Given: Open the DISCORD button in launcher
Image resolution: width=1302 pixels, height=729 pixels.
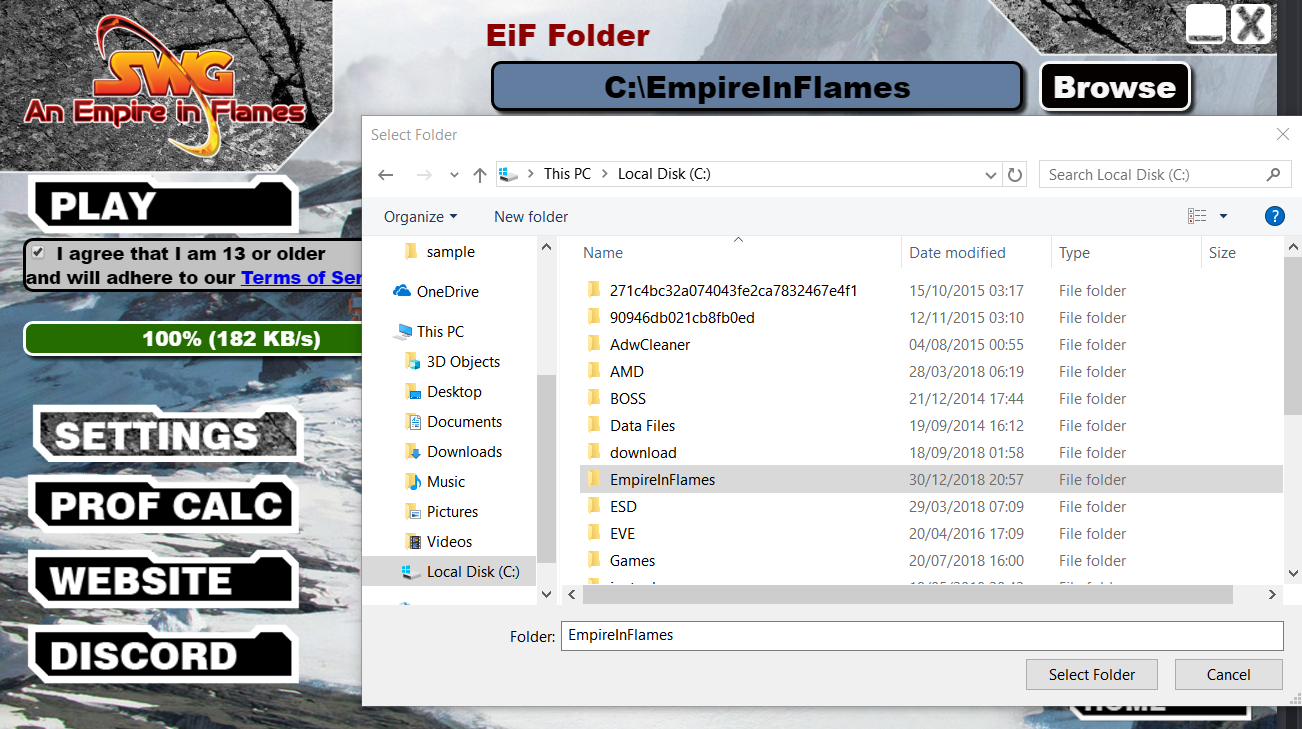Looking at the screenshot, I should click(165, 656).
